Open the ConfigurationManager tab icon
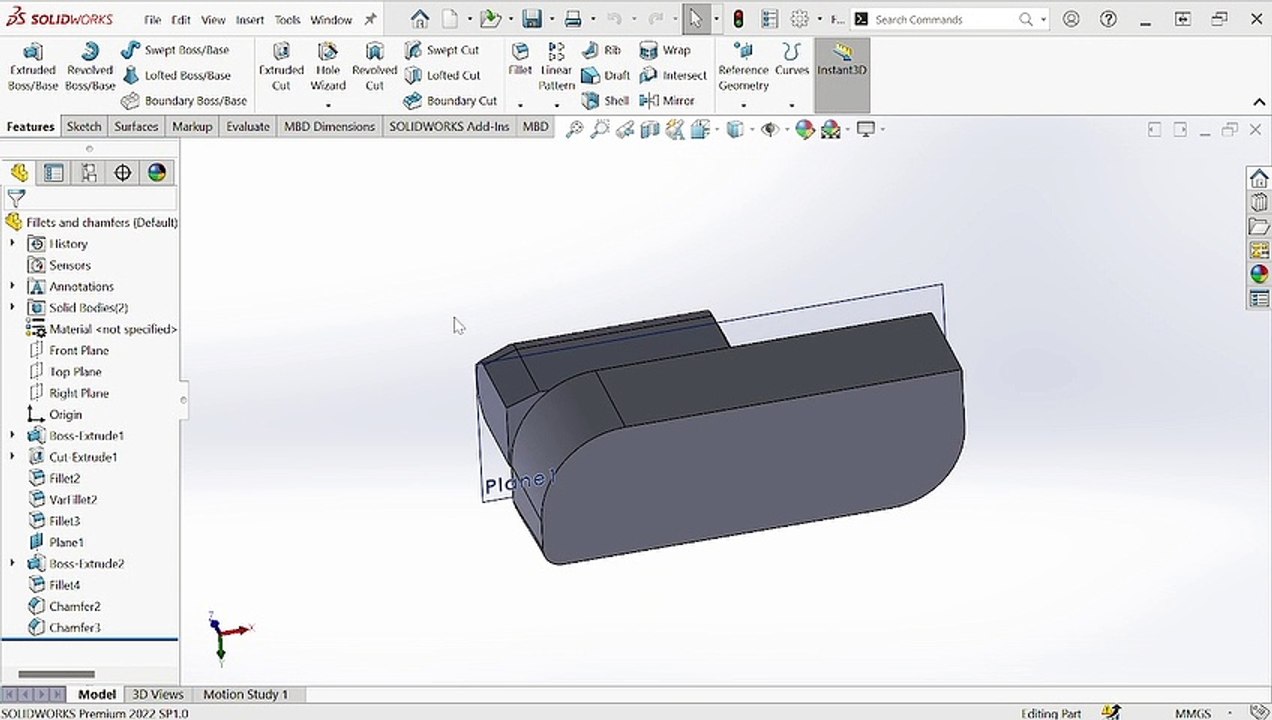Image resolution: width=1272 pixels, height=720 pixels. (88, 173)
